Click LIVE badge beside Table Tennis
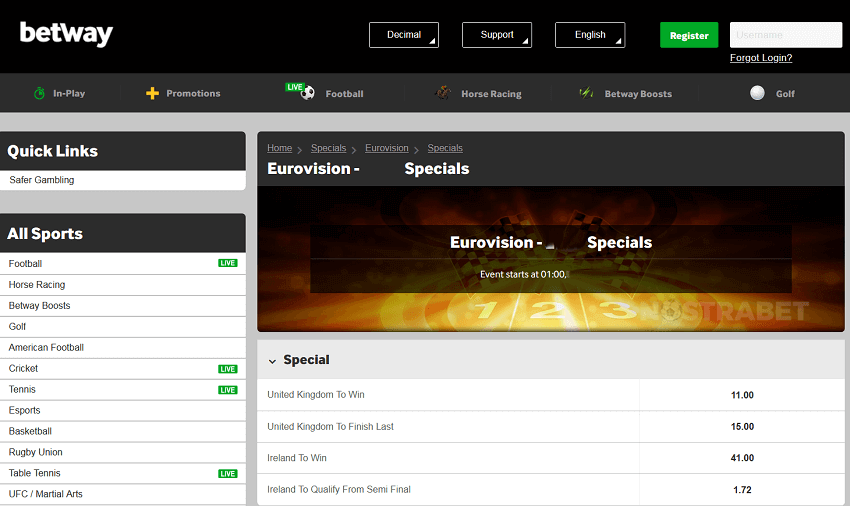The image size is (850, 506). coord(228,473)
